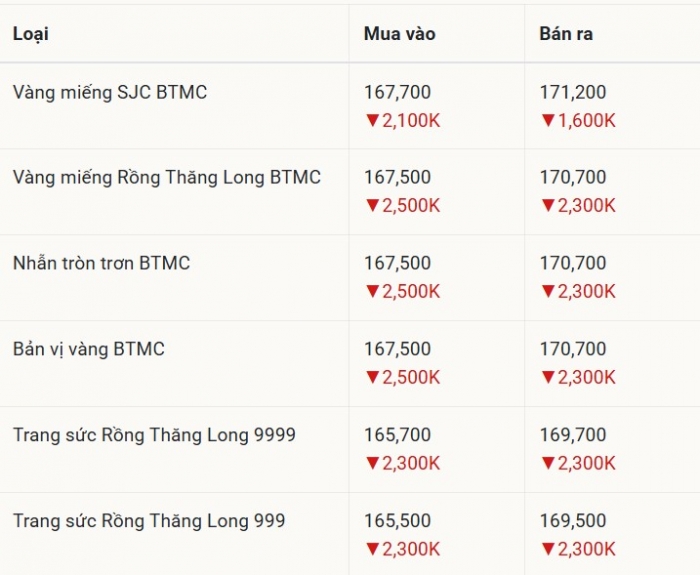The image size is (700, 575).
Task: Click the "Loại" column header
Action: coord(31,34)
